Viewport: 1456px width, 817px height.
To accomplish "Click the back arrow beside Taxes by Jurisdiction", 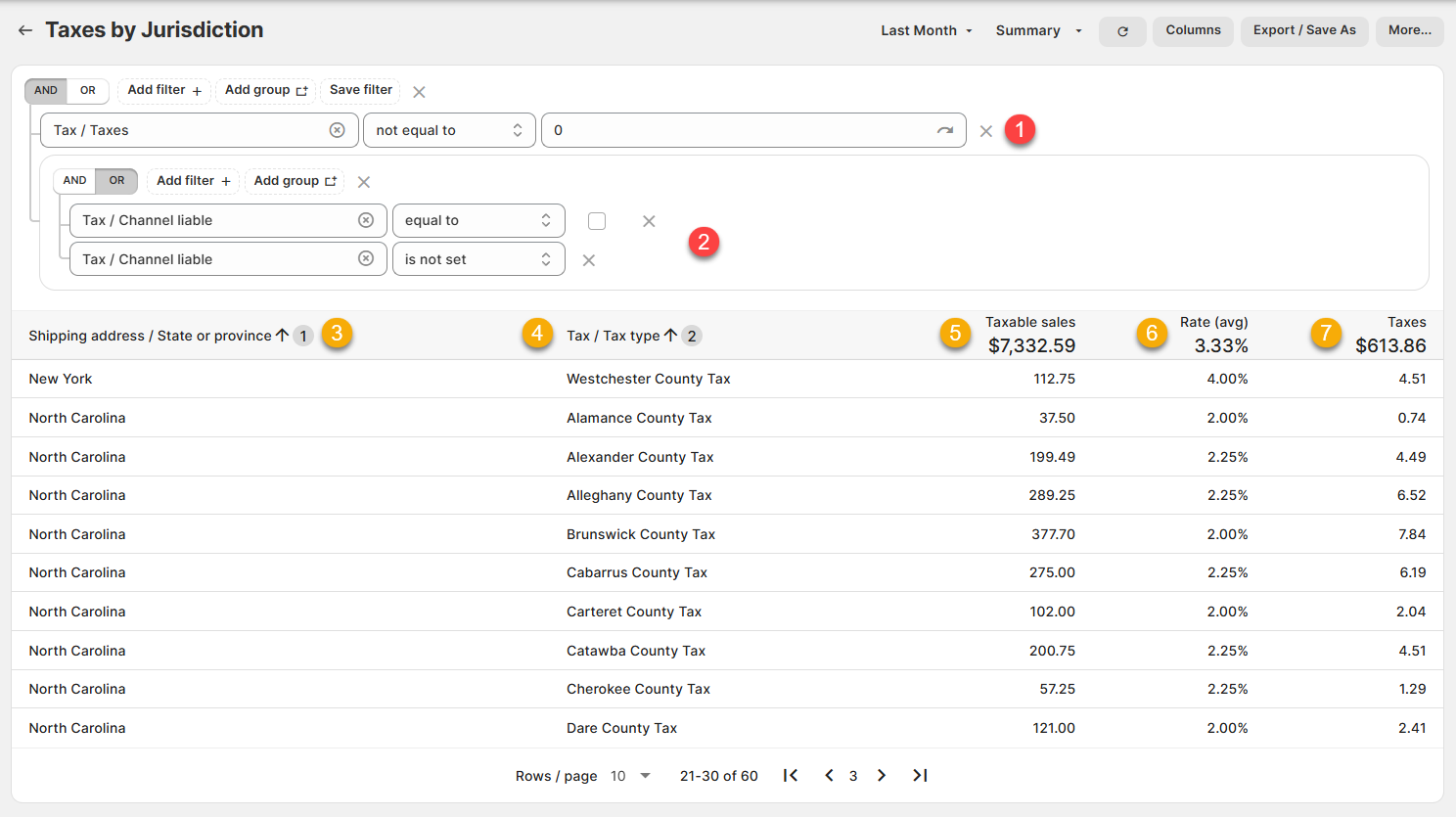I will pos(25,31).
